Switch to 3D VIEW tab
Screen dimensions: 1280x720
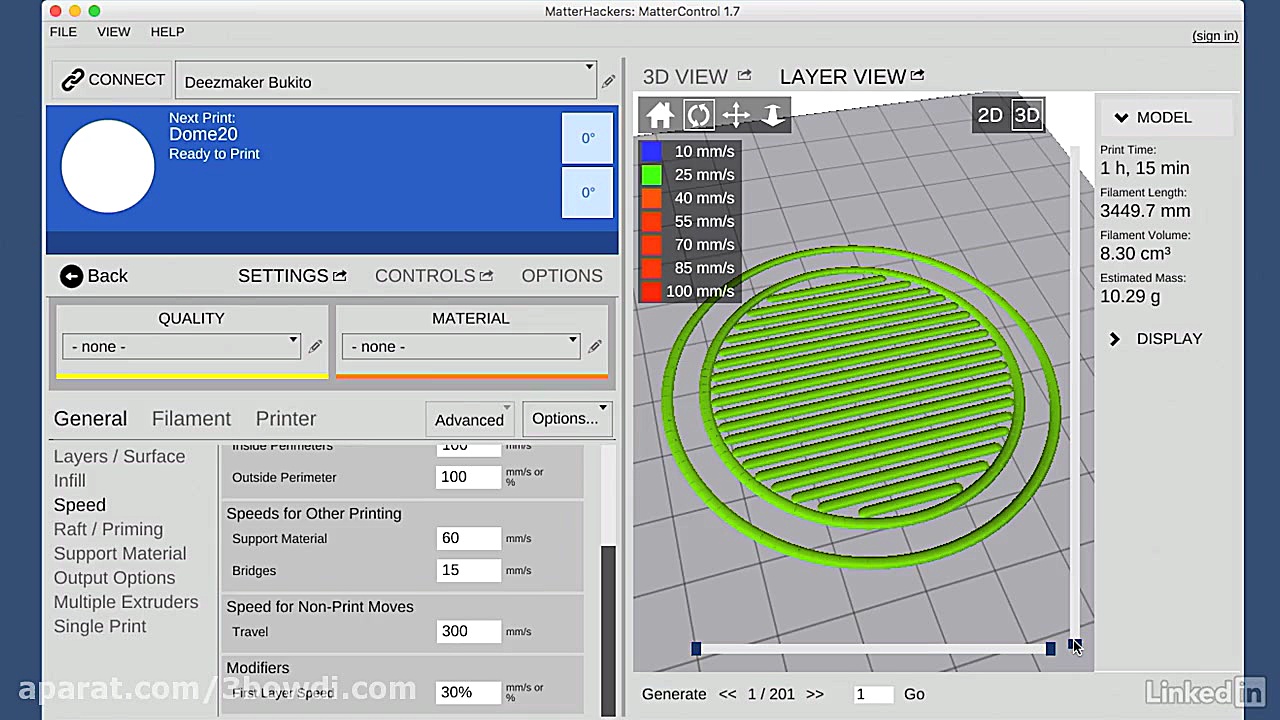point(685,77)
